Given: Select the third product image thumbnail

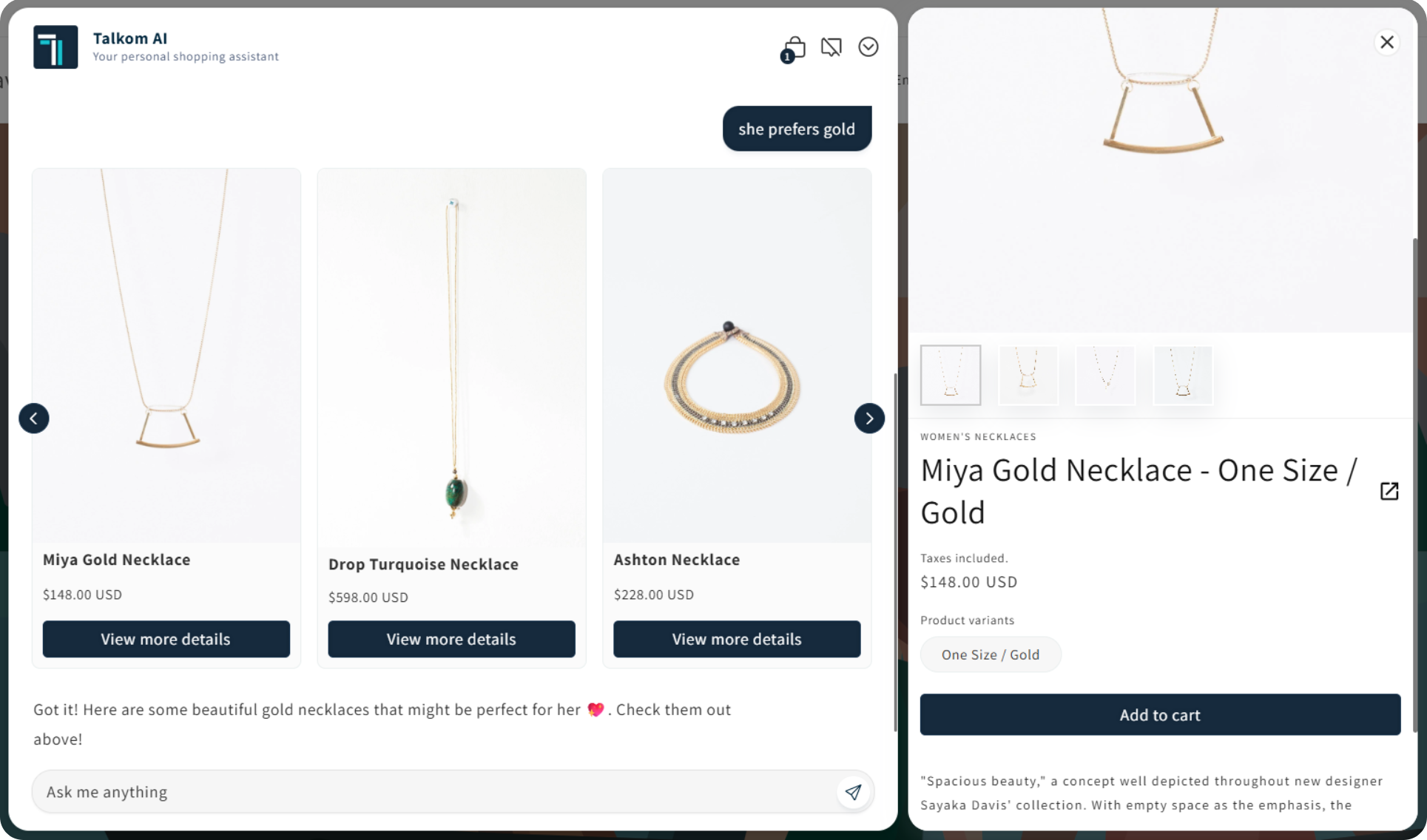Looking at the screenshot, I should pyautogui.click(x=1105, y=375).
